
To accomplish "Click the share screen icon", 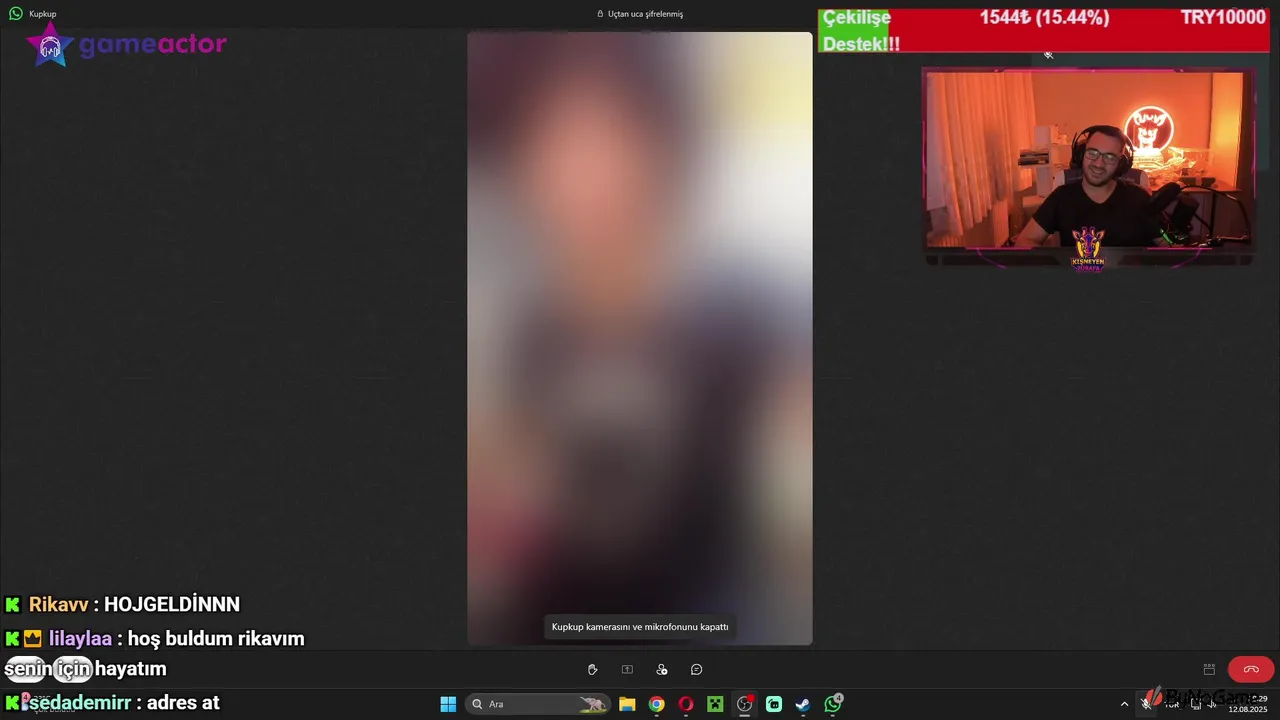I will (627, 670).
